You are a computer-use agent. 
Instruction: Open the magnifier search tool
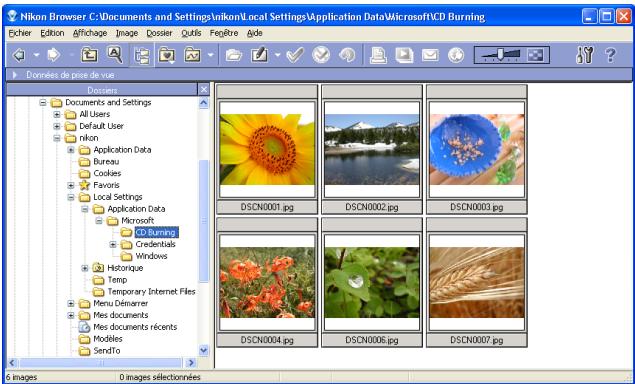(x=115, y=55)
